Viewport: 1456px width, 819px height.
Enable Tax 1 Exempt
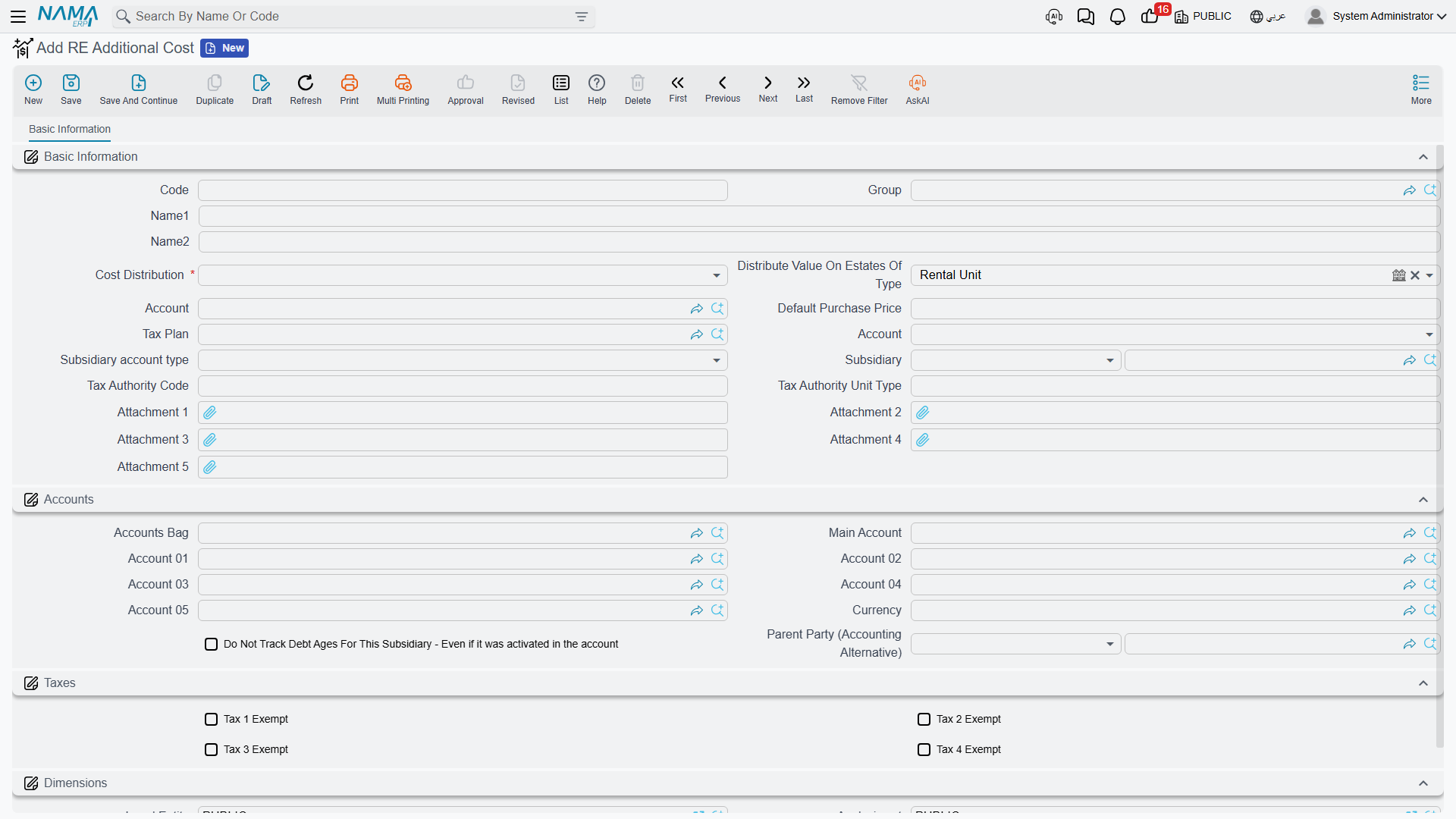point(212,719)
